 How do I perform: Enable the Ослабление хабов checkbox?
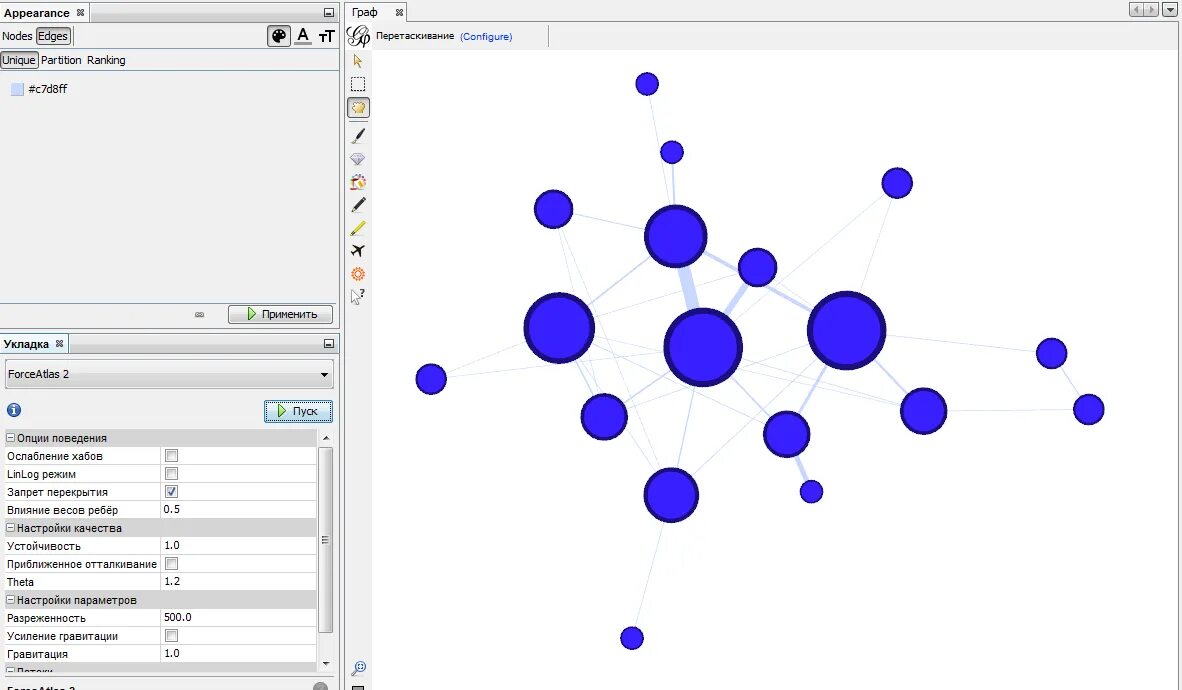point(171,455)
